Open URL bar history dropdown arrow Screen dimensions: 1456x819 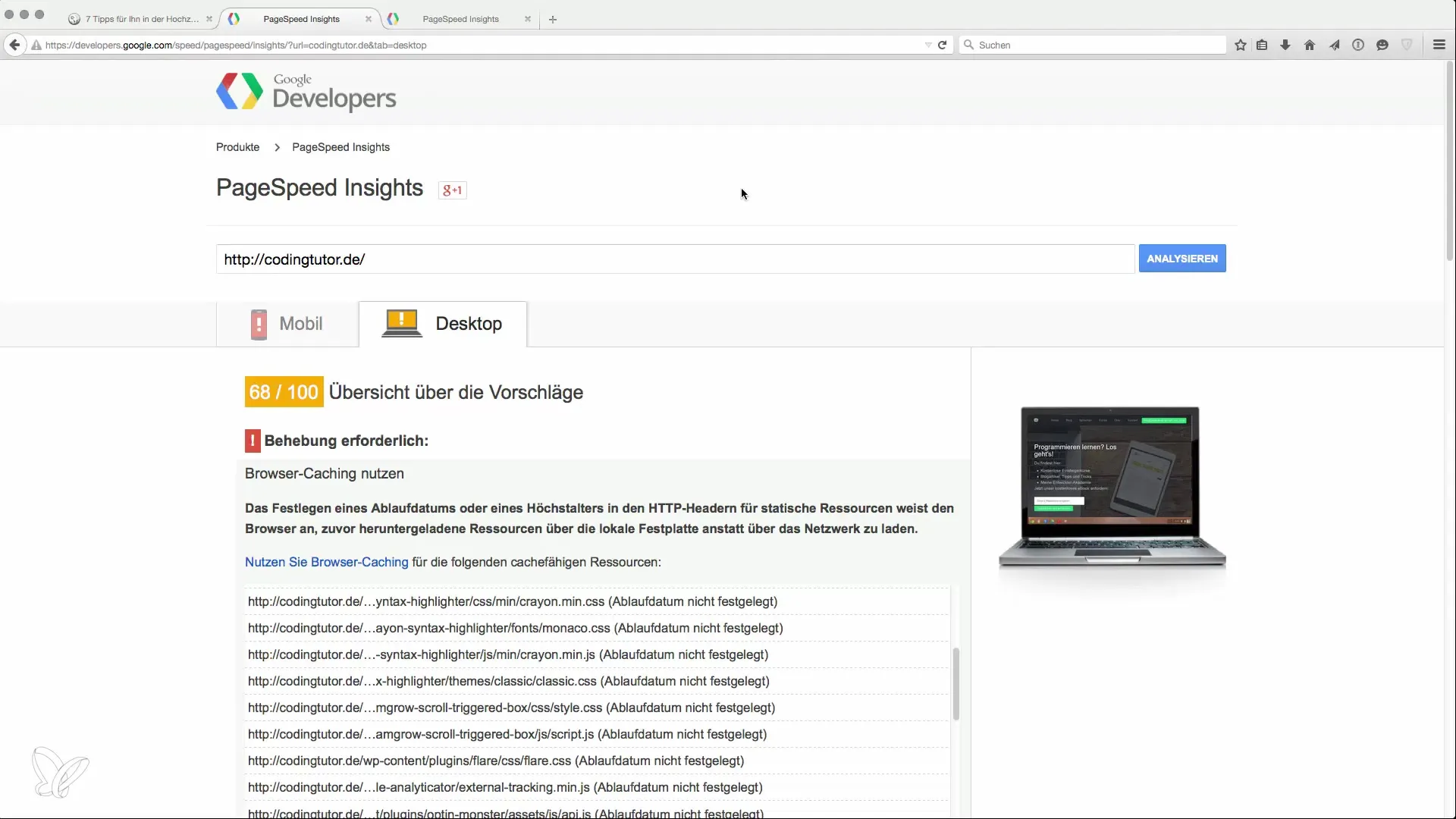coord(928,45)
